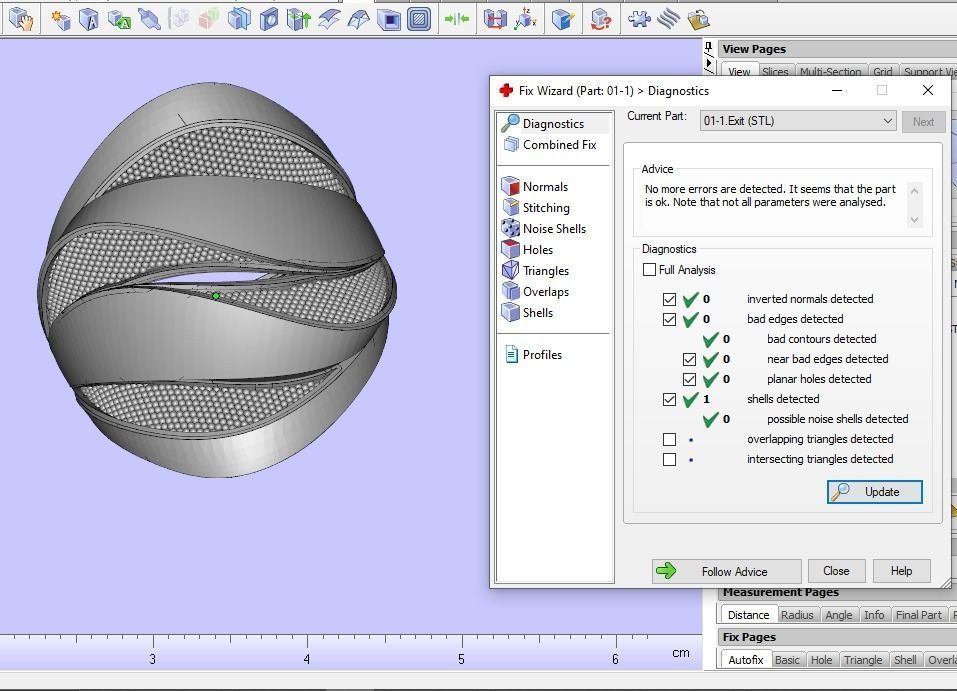Image resolution: width=957 pixels, height=691 pixels.
Task: Click the XYZ axes orientation icon
Action: (525, 20)
